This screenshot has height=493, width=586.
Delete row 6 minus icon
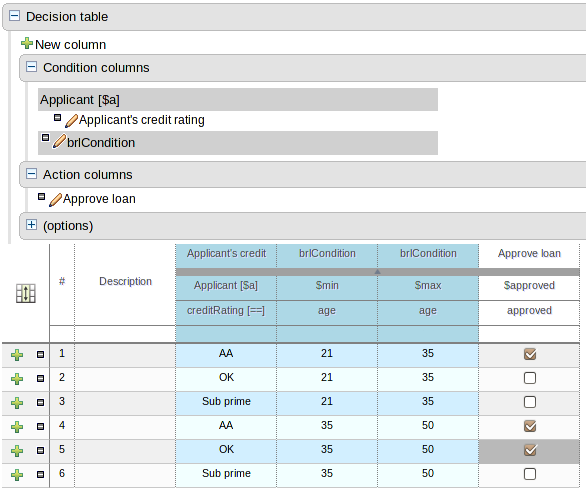coord(40,474)
